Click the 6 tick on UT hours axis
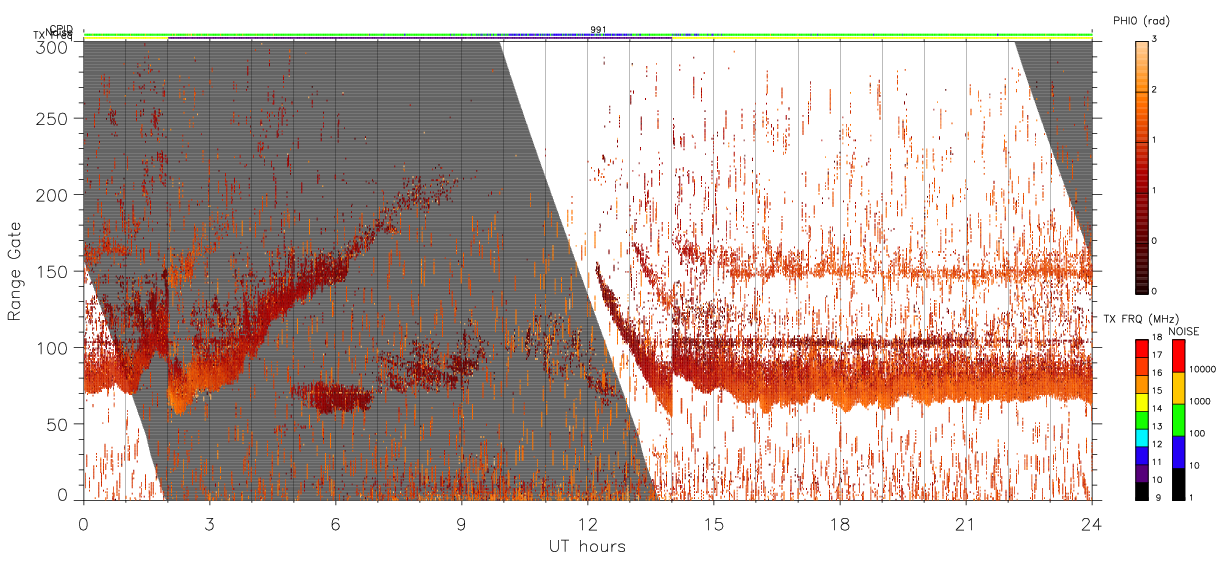 point(335,523)
